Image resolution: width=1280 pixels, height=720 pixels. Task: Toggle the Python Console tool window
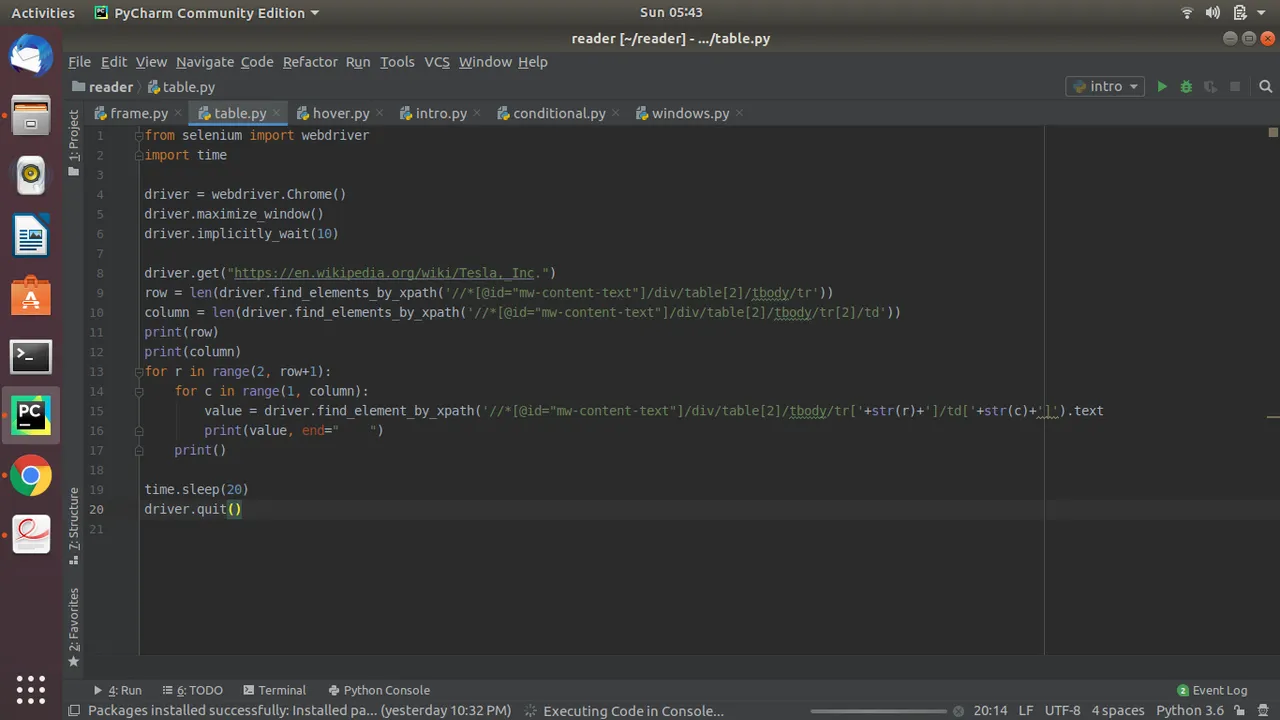(x=378, y=690)
